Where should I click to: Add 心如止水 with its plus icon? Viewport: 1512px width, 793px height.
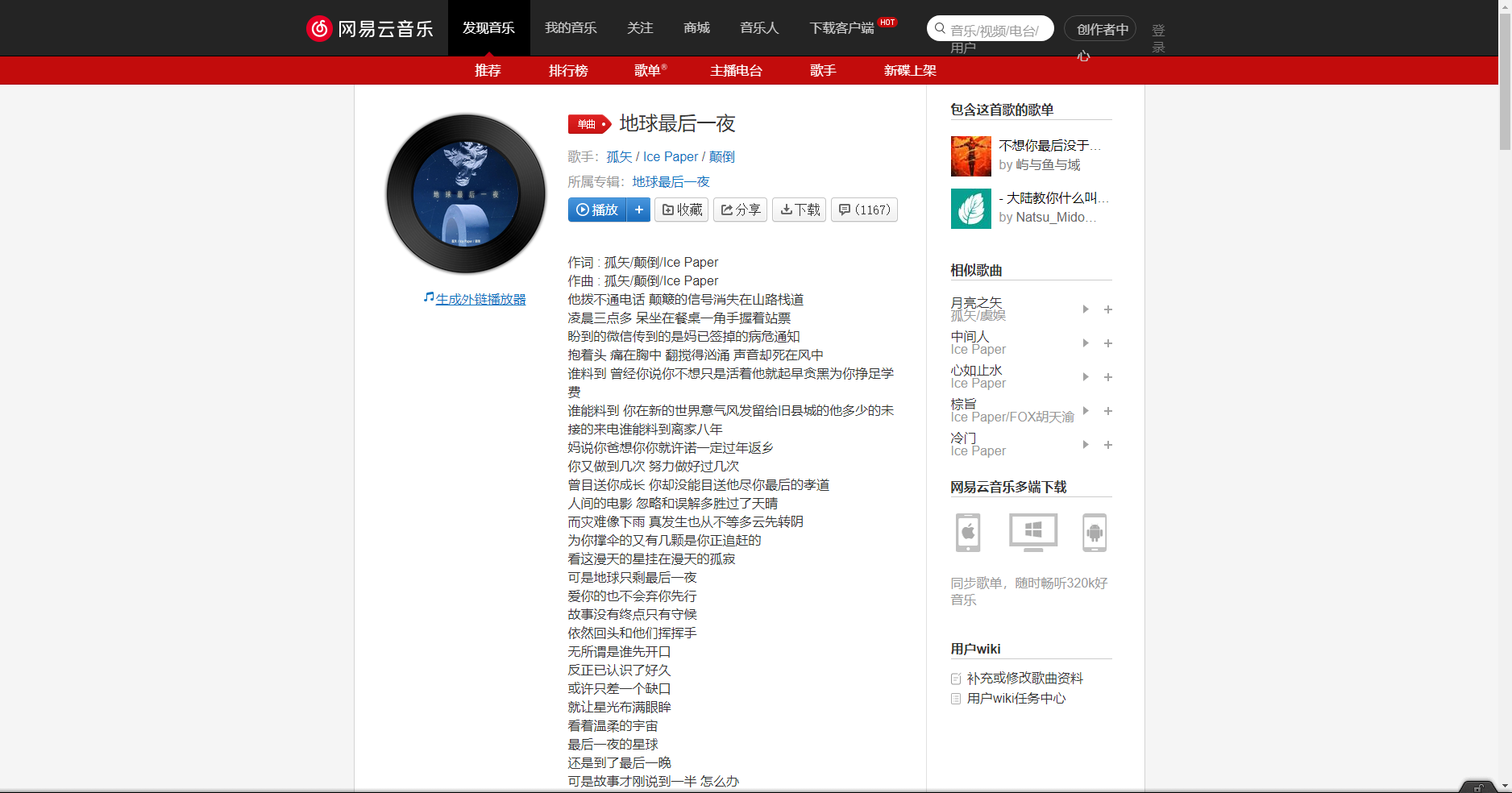(x=1108, y=377)
